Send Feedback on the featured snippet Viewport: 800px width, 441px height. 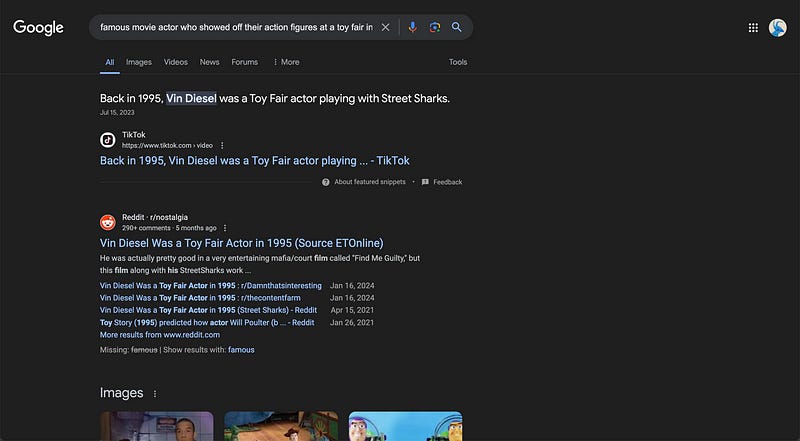tap(442, 182)
